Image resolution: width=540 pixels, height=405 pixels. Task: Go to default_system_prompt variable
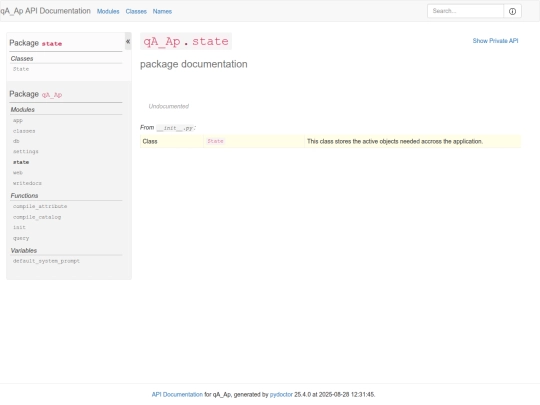[x=46, y=261]
